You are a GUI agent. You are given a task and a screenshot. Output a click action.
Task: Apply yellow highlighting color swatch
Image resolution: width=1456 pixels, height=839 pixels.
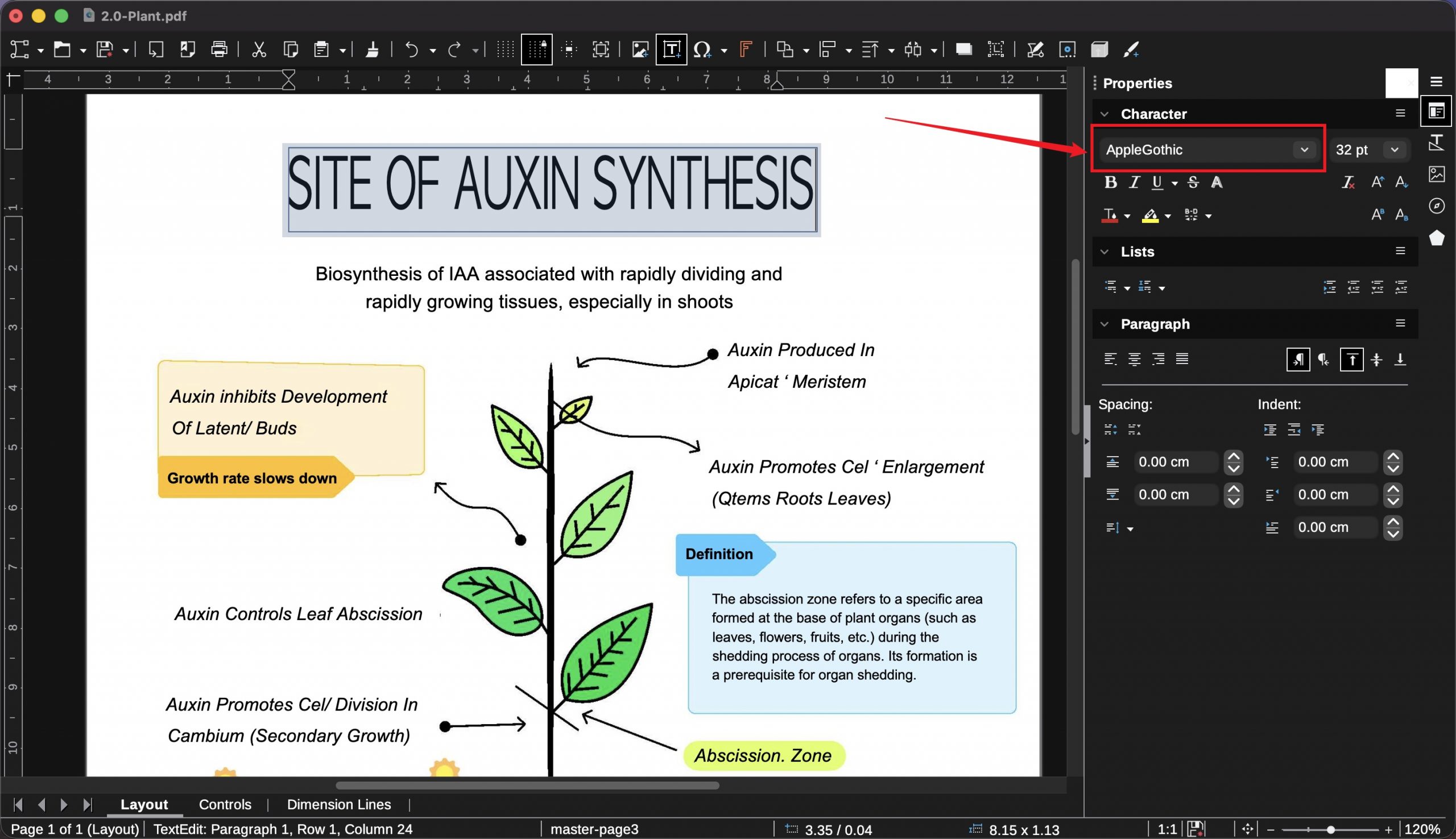(1150, 215)
